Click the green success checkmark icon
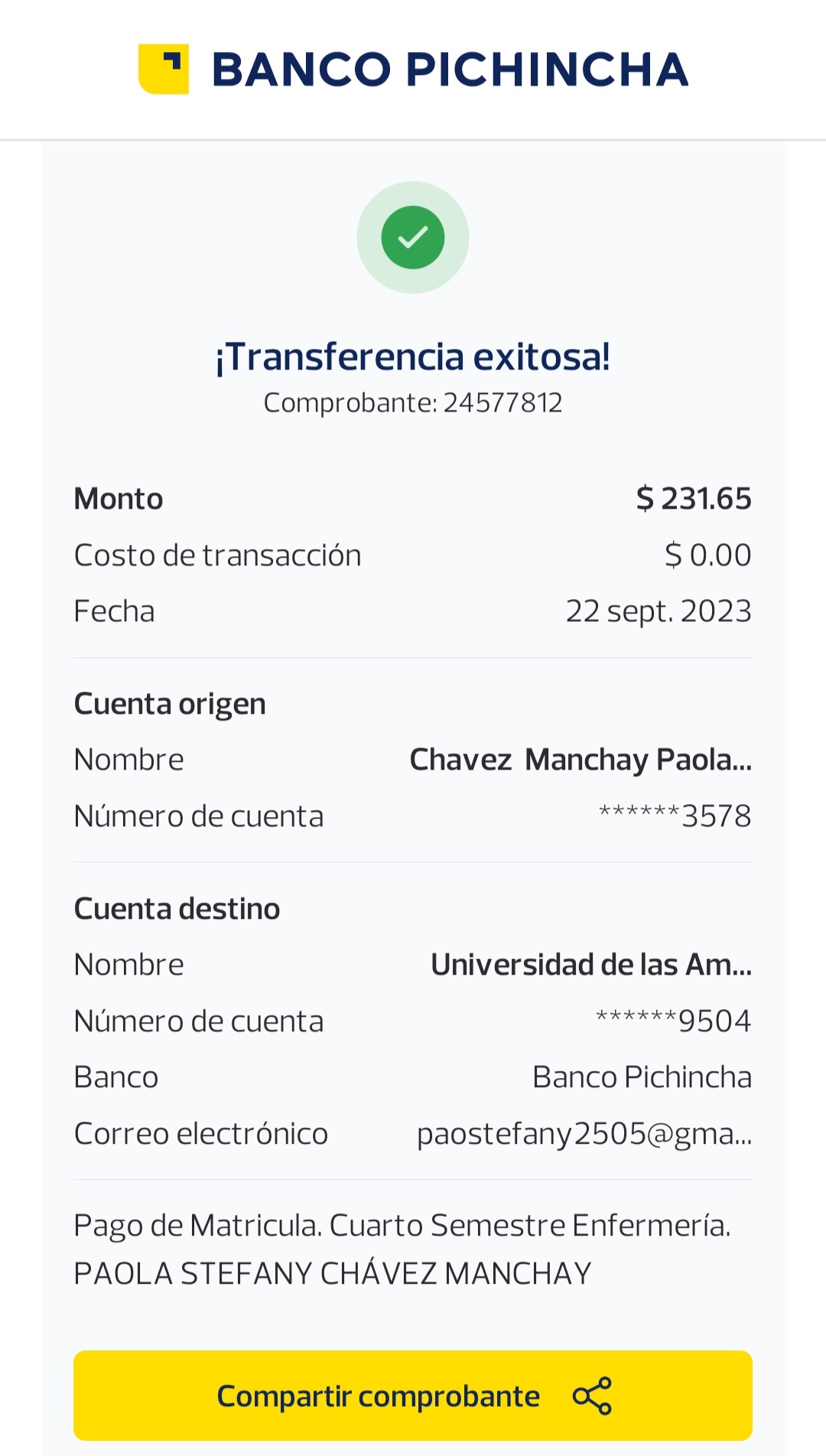This screenshot has height=1456, width=826. [x=413, y=237]
